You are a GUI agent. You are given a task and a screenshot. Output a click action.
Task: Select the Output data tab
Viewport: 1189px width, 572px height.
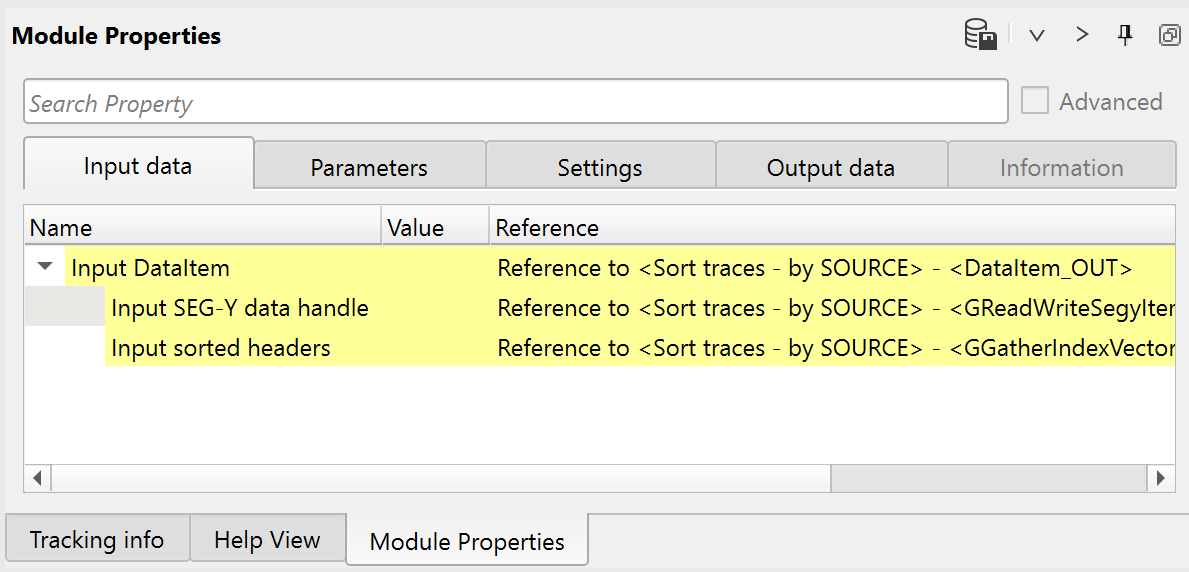(x=831, y=168)
